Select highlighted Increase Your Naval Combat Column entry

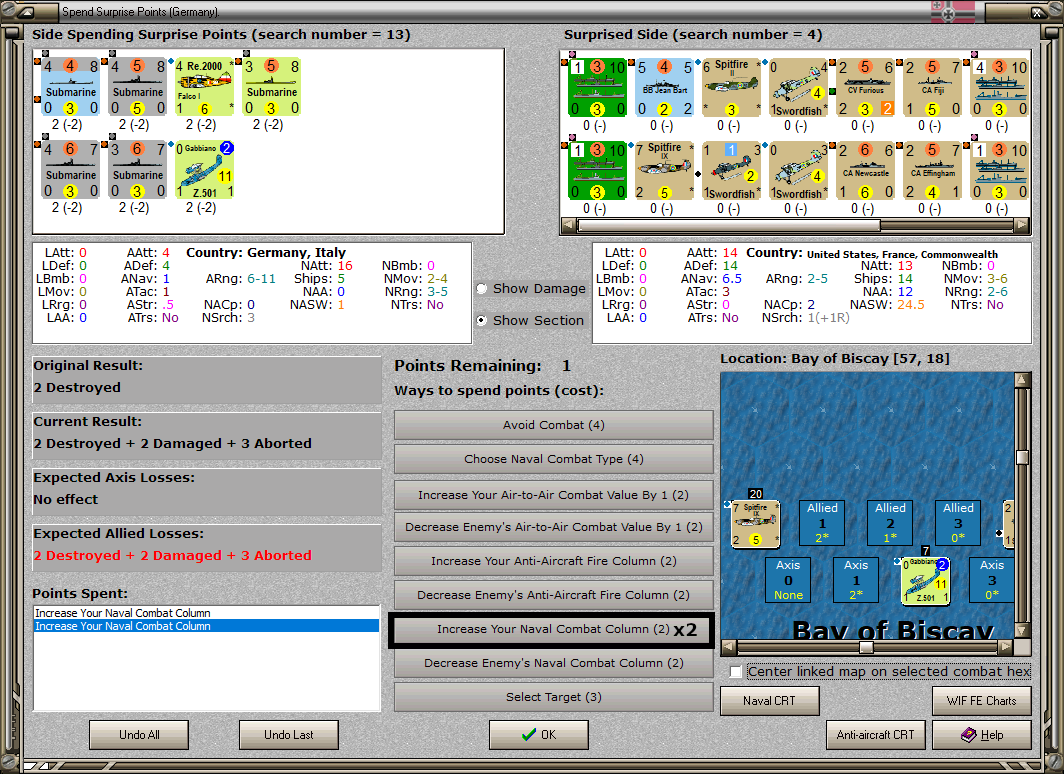[206, 626]
